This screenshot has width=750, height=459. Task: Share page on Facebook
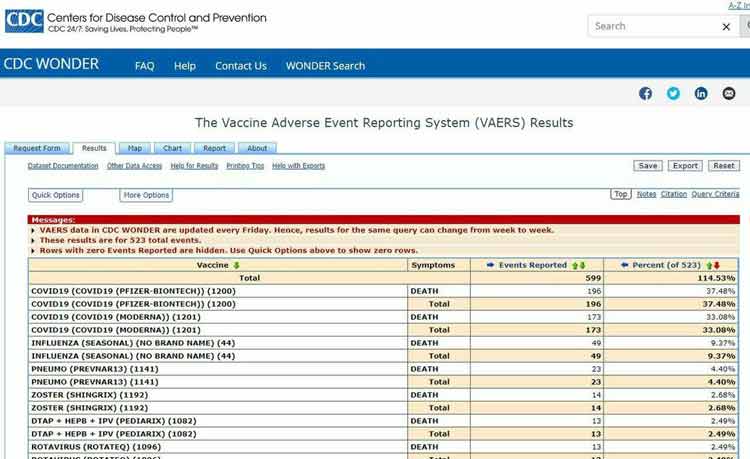(645, 93)
